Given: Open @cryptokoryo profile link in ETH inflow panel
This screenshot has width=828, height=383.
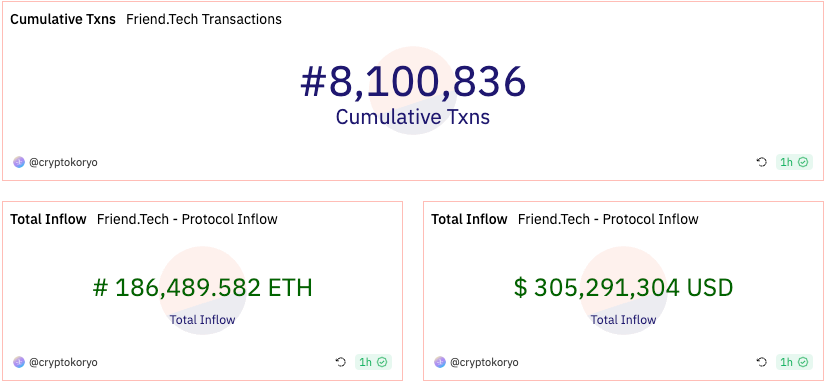Looking at the screenshot, I should point(63,362).
